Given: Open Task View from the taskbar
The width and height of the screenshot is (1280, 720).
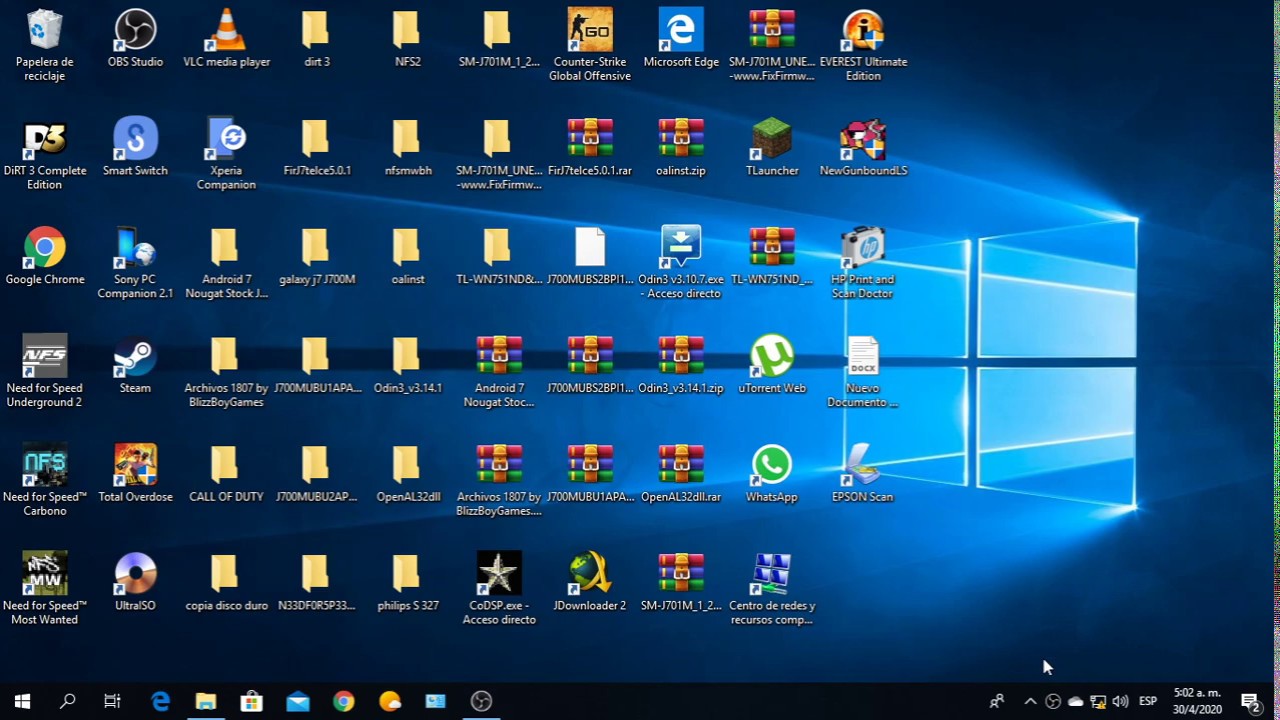Looking at the screenshot, I should point(113,701).
